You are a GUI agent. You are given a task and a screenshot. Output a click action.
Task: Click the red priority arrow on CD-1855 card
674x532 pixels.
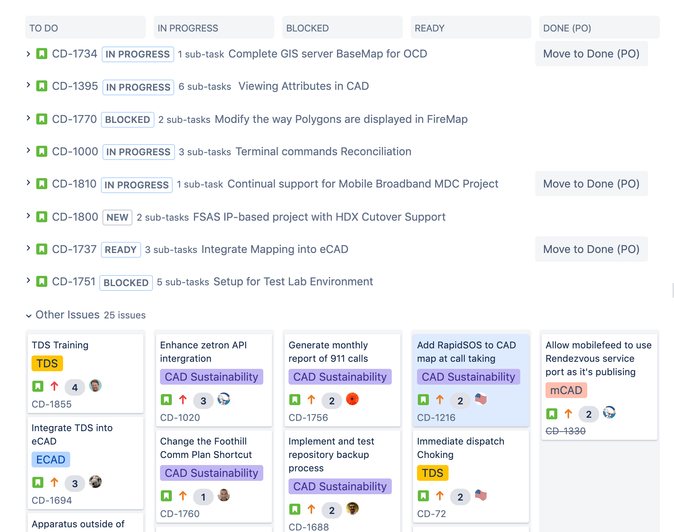click(54, 386)
